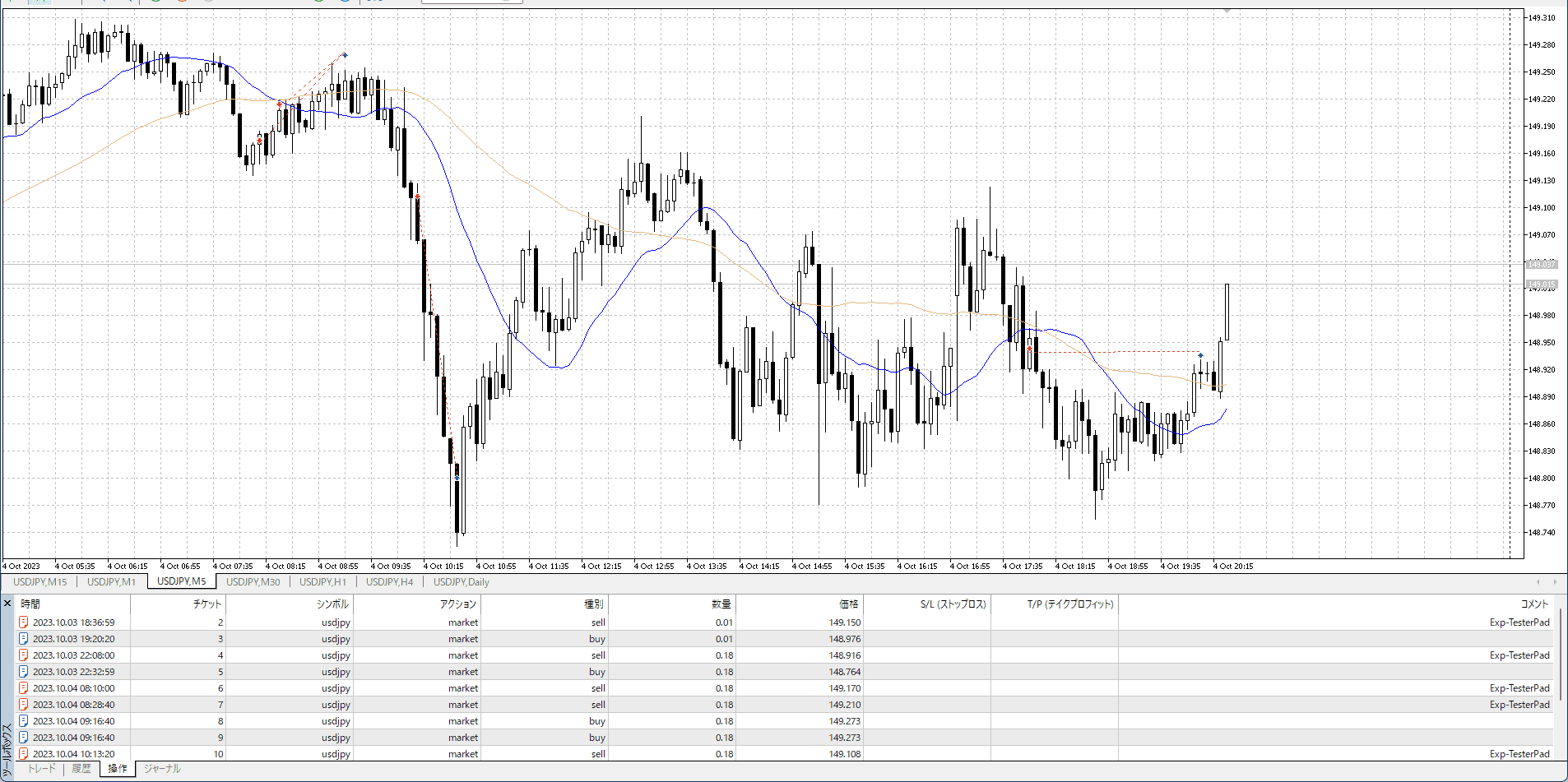
Task: Close the toolbox panel with the X
Action: [7, 604]
